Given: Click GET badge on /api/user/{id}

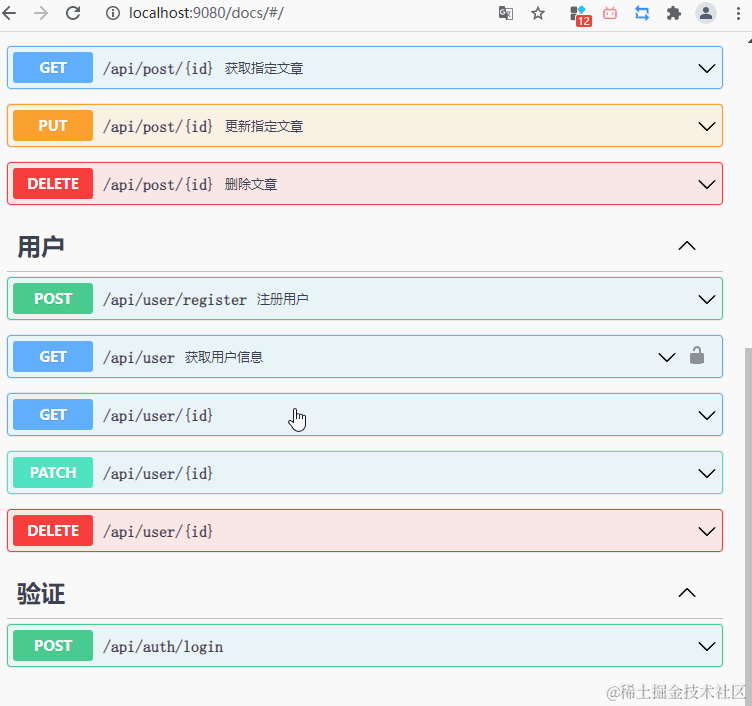Looking at the screenshot, I should 53,415.
